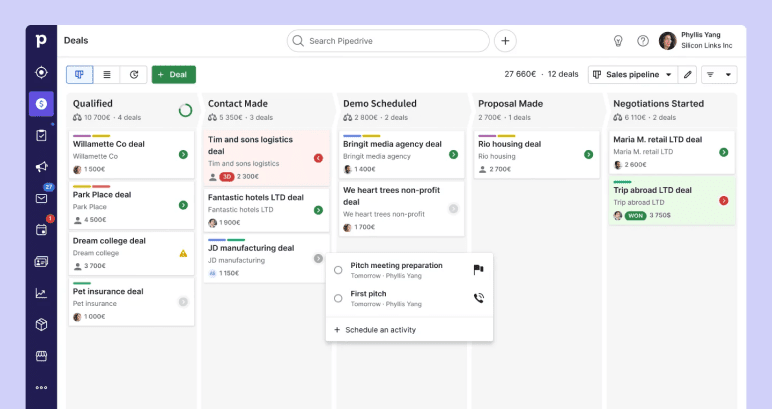Click the green + Deal button
Image resolution: width=772 pixels, height=409 pixels.
tap(174, 74)
